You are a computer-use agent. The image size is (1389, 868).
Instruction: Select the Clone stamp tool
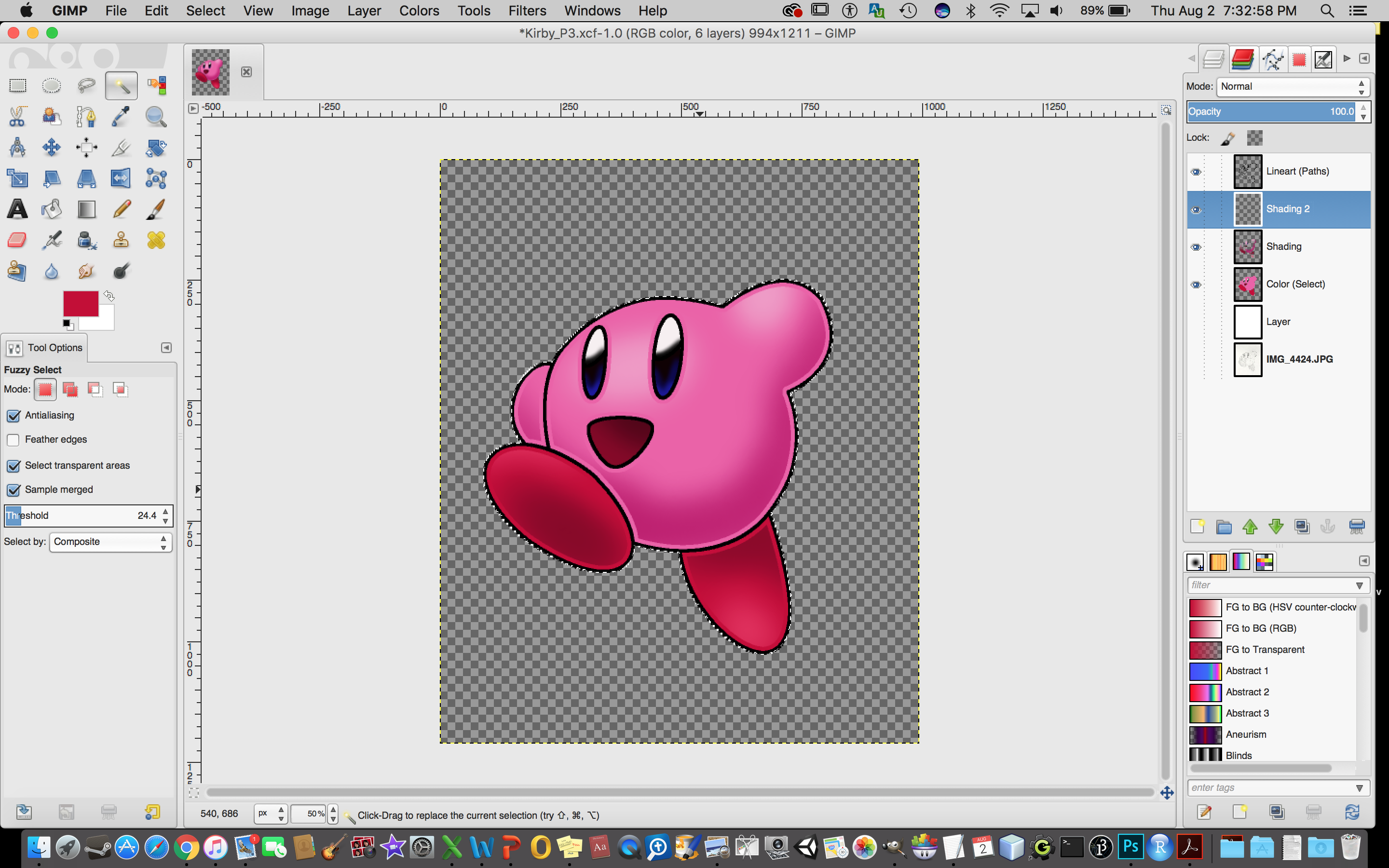[121, 240]
